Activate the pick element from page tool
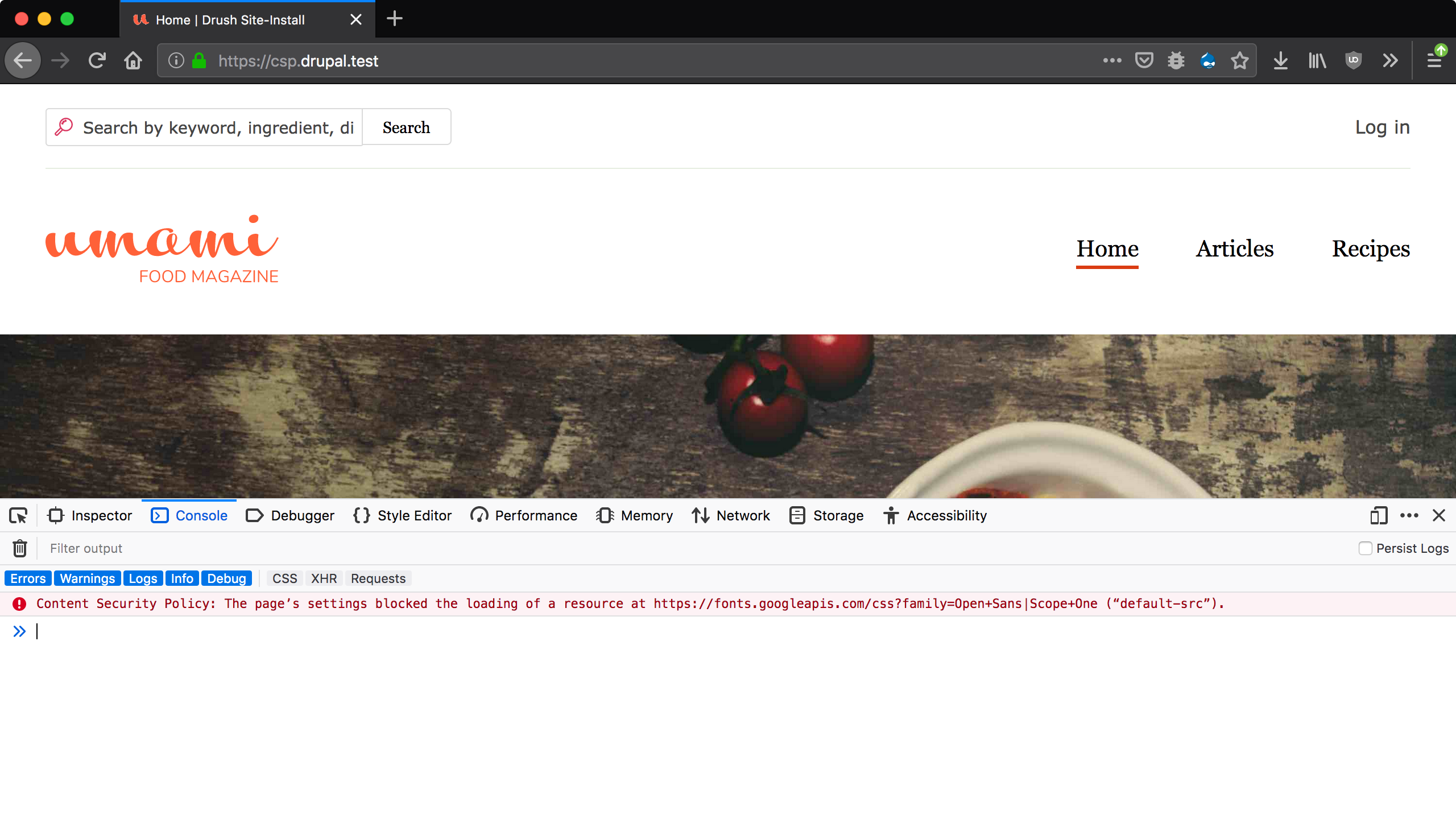The width and height of the screenshot is (1456, 819). coord(18,515)
